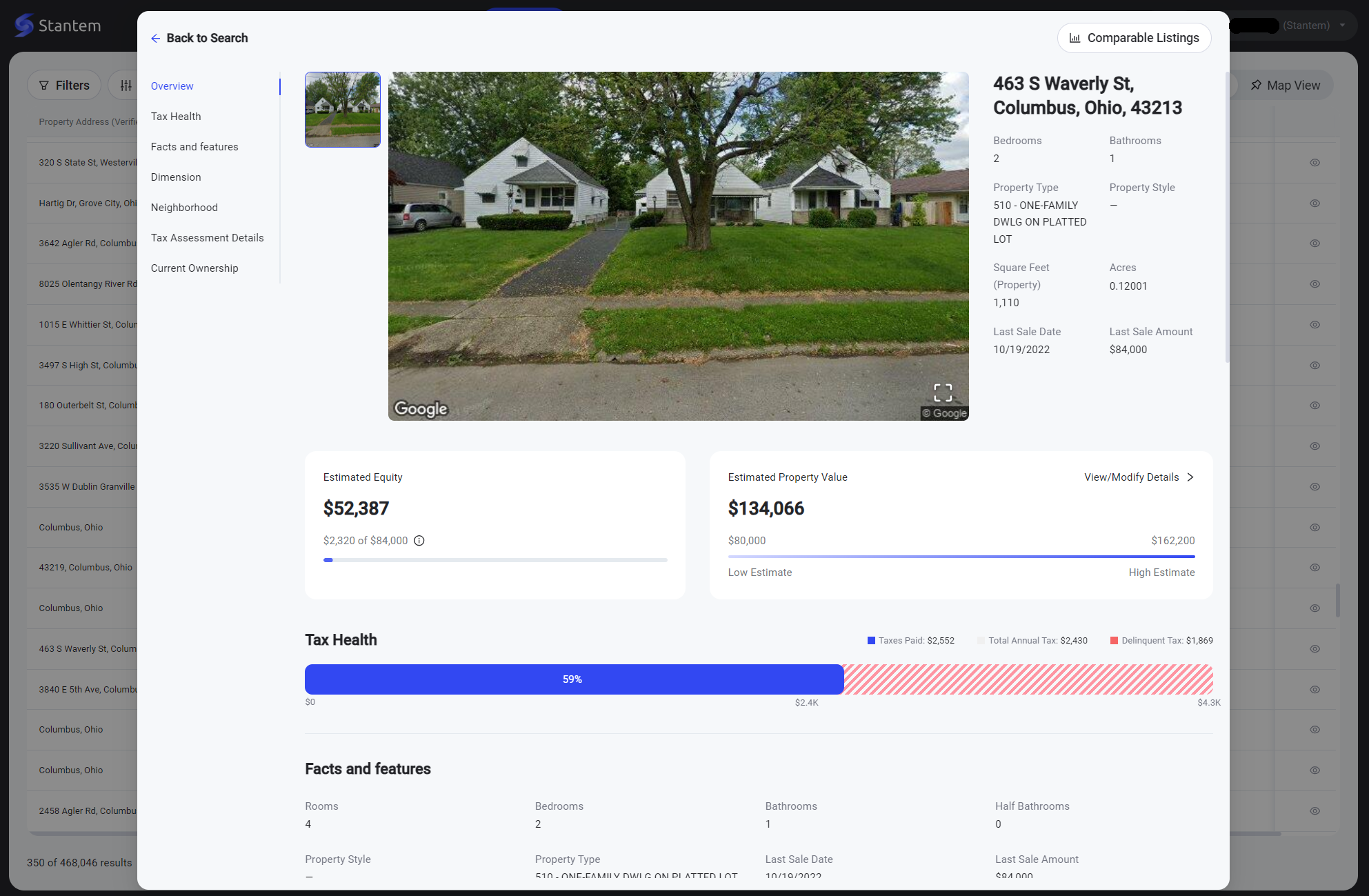Click the back arrow icon

click(x=156, y=39)
